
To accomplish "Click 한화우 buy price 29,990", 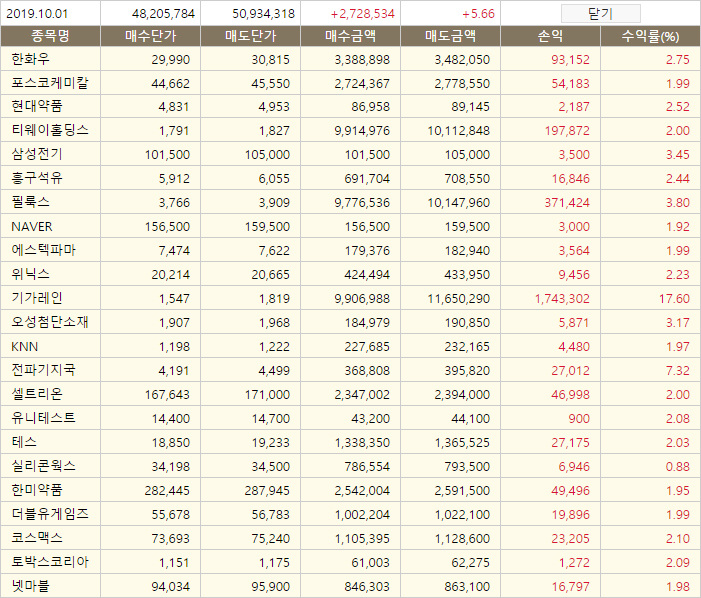I will [171, 59].
